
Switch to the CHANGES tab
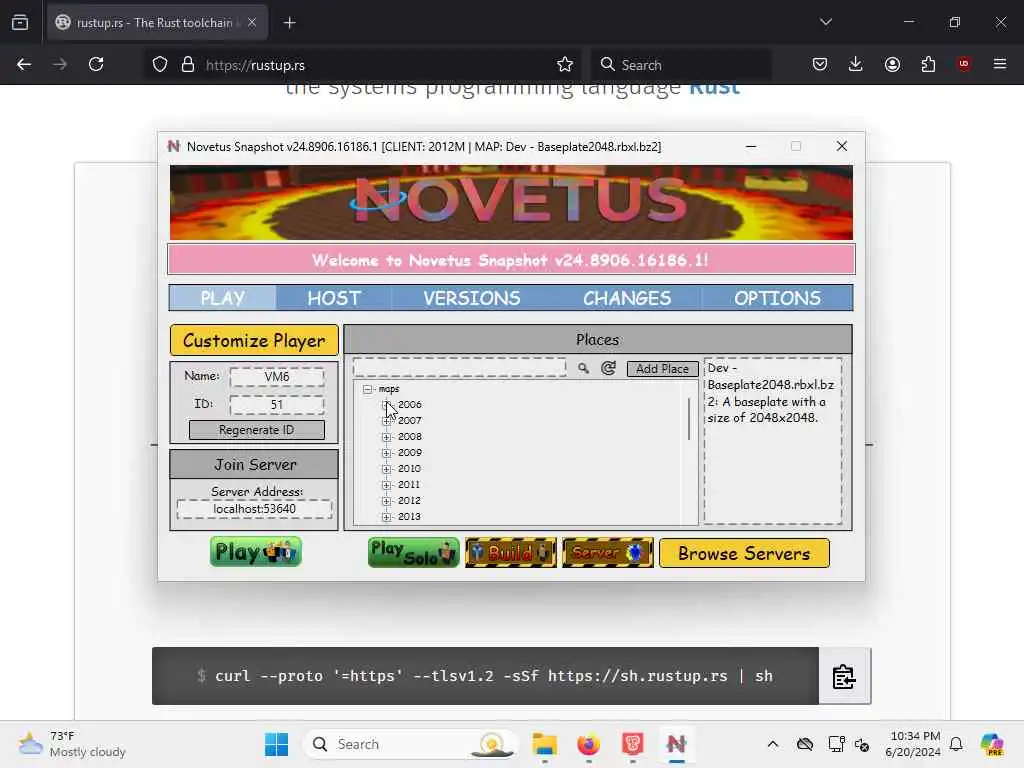coord(627,298)
